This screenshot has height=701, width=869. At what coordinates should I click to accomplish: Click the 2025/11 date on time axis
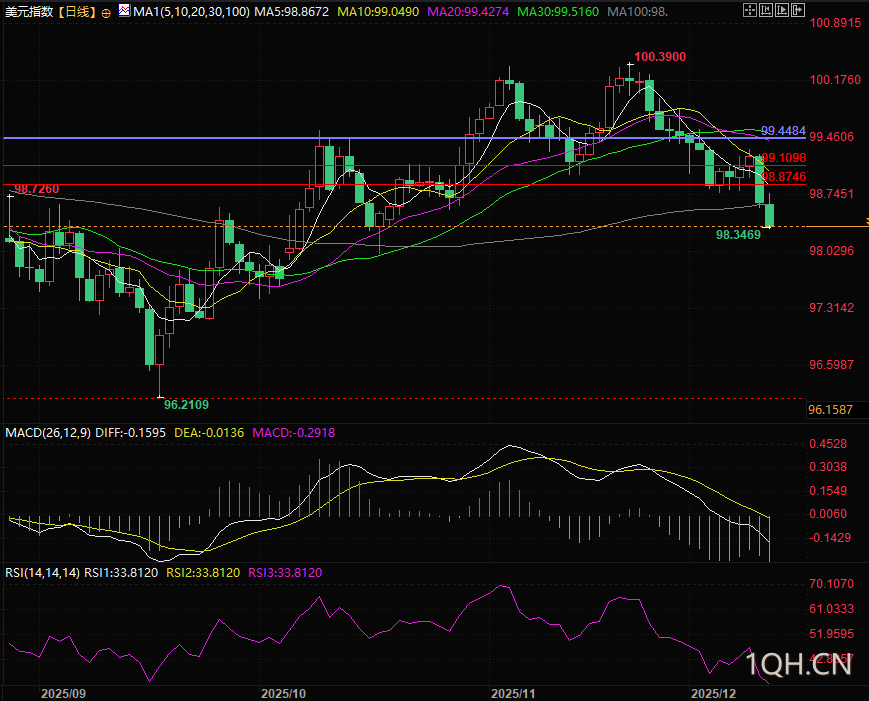pos(514,692)
